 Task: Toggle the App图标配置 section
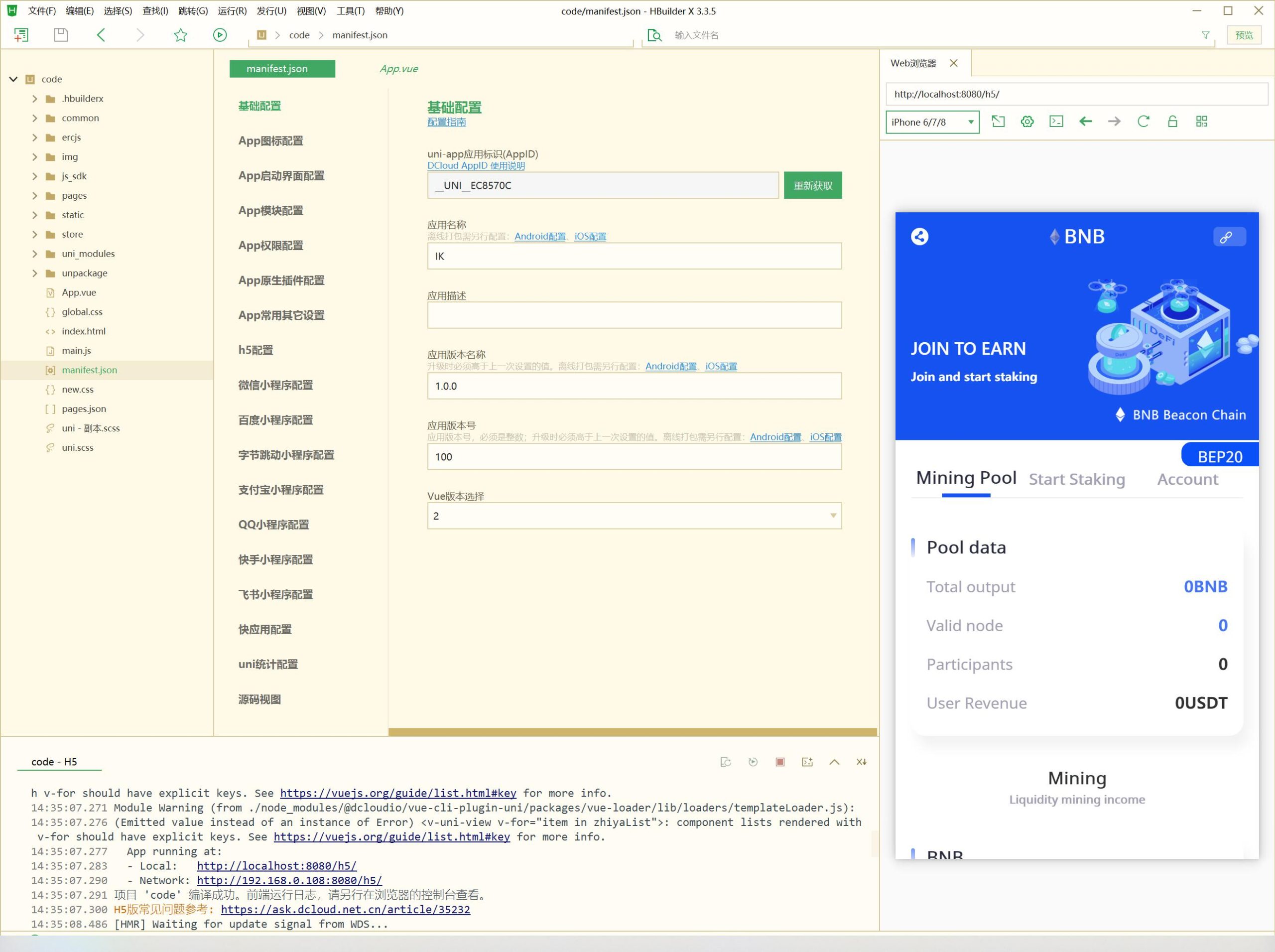(x=272, y=141)
